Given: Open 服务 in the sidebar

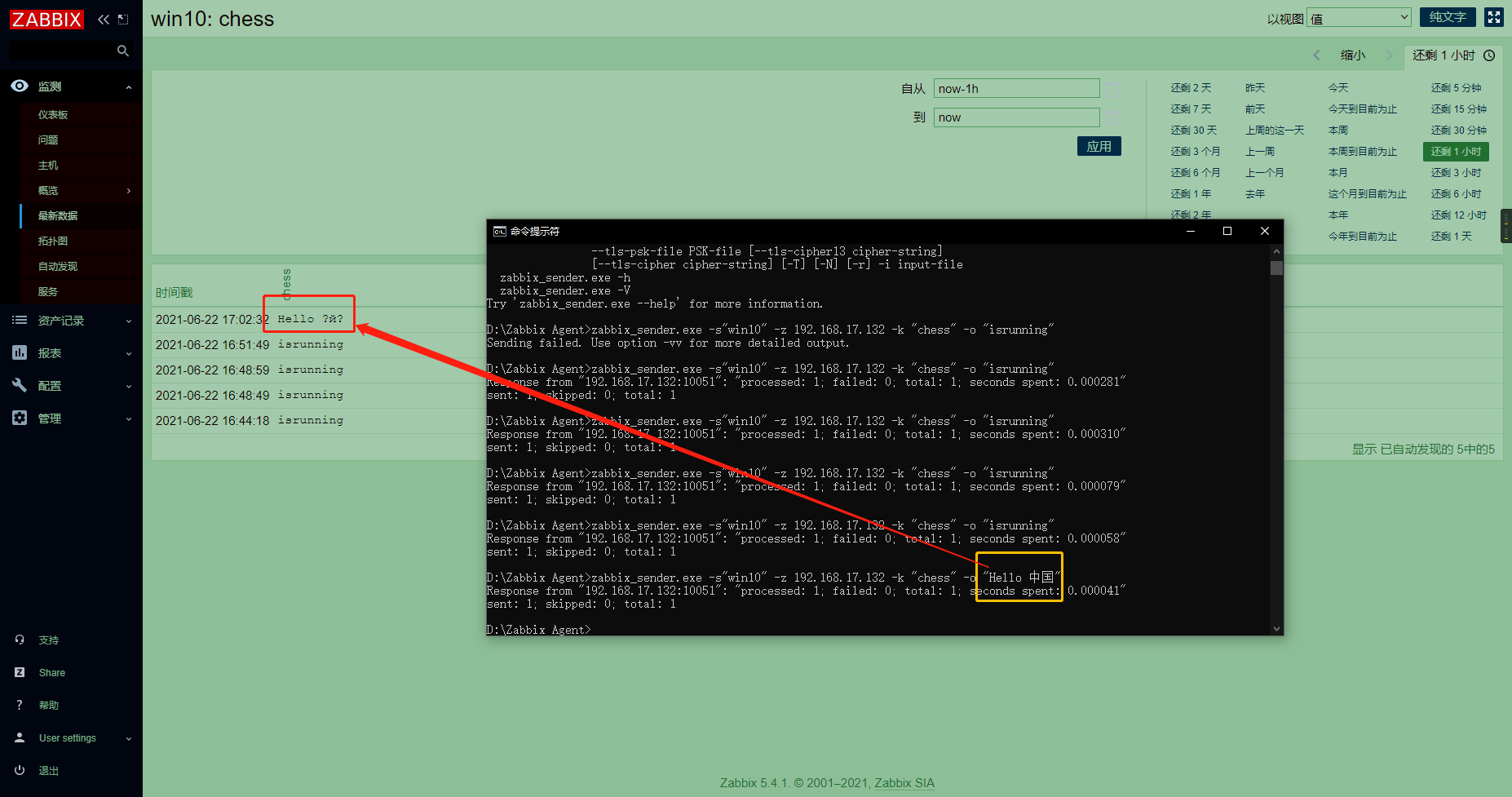Looking at the screenshot, I should pos(48,292).
